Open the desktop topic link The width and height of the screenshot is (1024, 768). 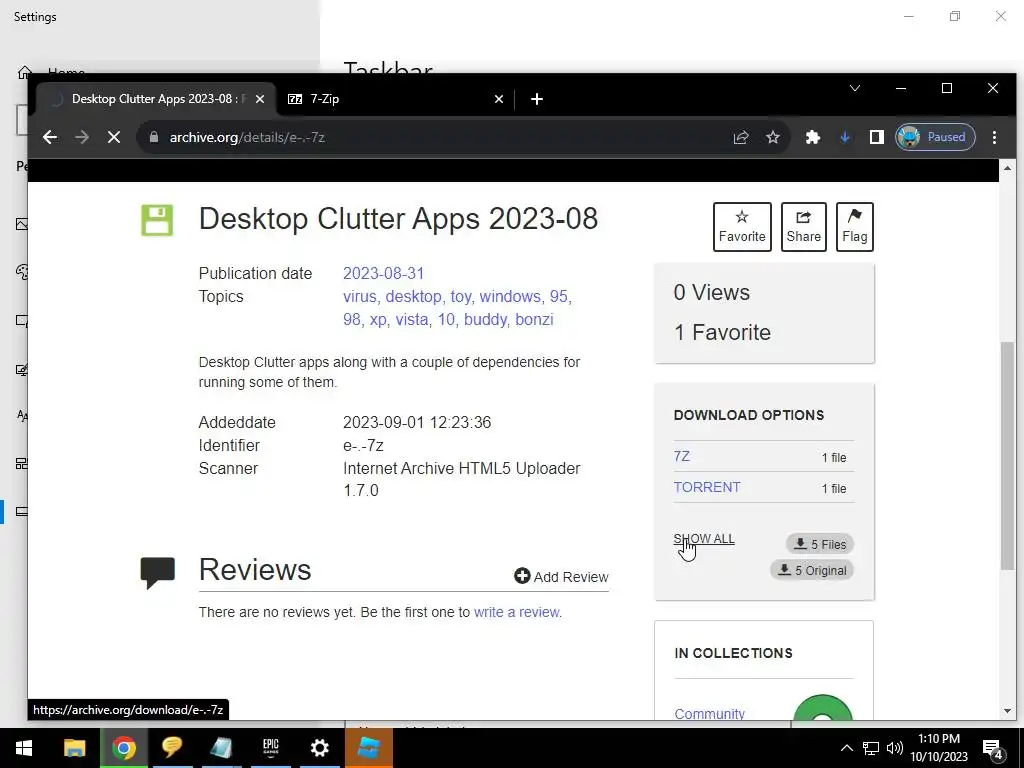click(413, 296)
